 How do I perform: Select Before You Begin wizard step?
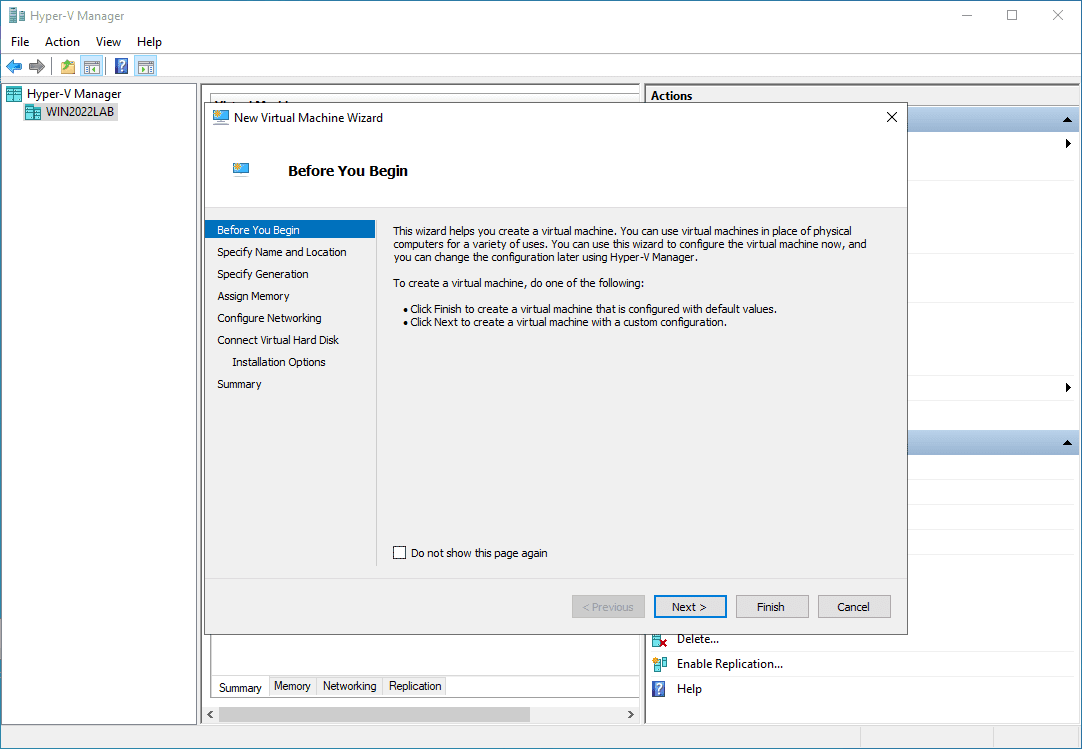coord(290,230)
